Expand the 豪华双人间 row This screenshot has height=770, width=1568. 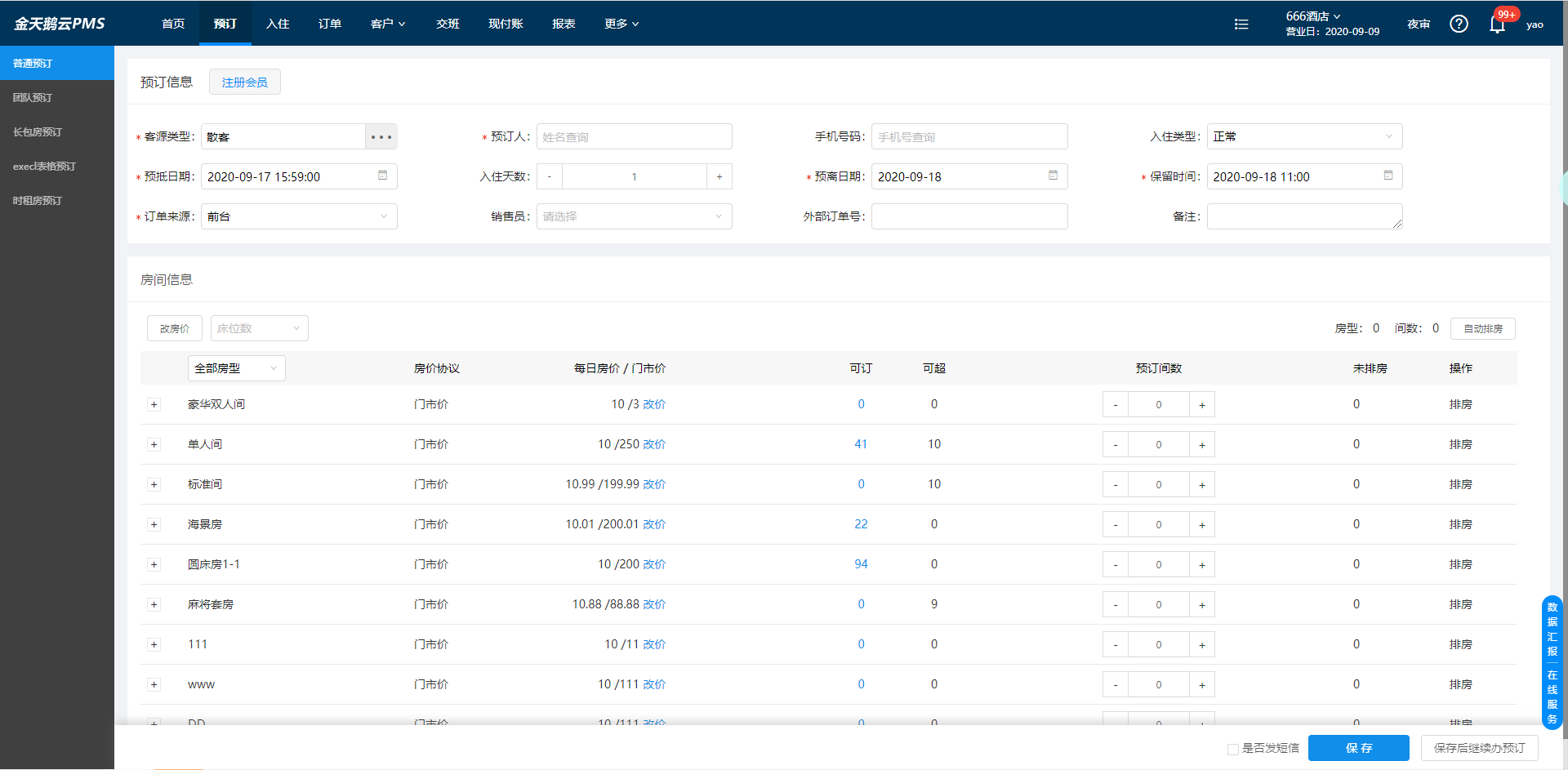(154, 404)
